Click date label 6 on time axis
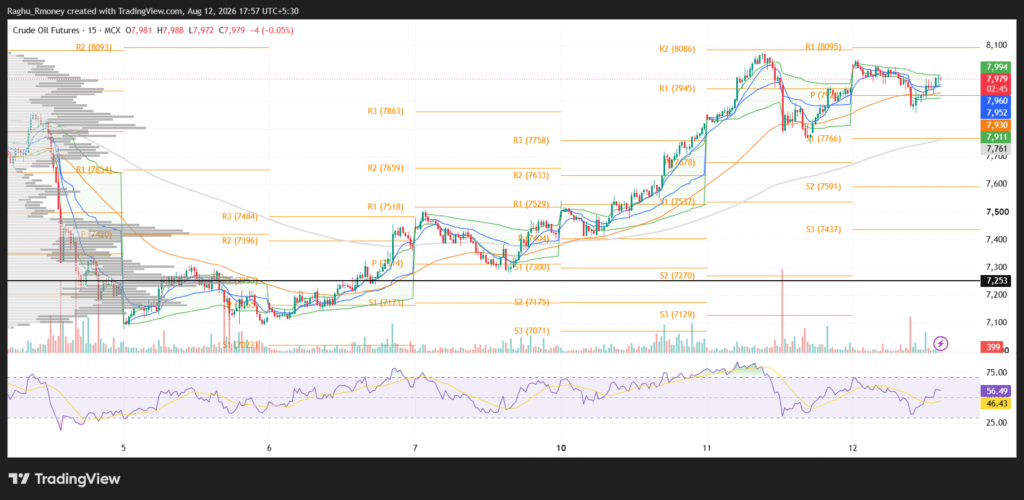1024x500 pixels. [269, 448]
